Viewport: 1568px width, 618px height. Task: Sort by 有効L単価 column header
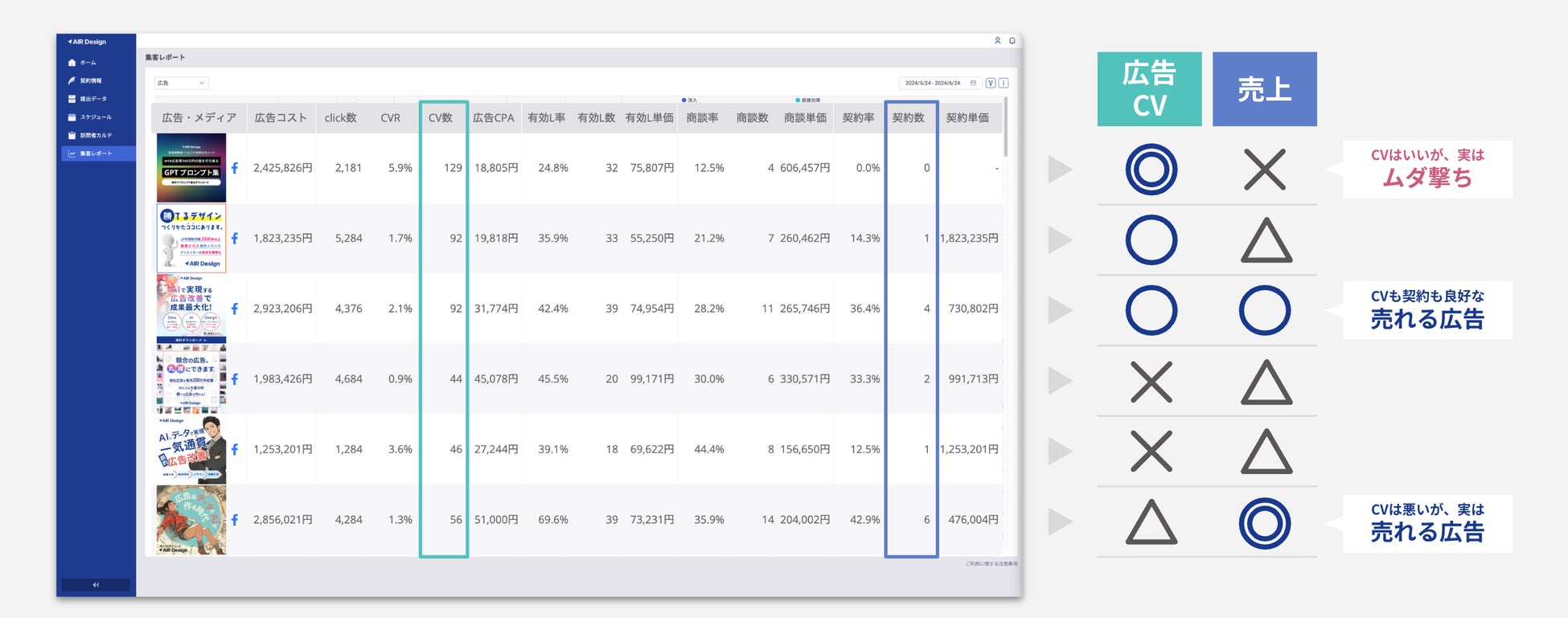649,118
